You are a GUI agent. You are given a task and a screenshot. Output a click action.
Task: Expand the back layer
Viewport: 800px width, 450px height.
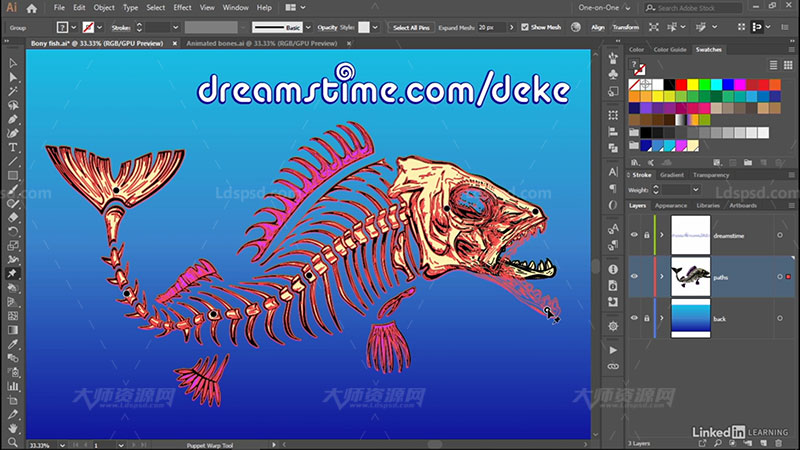(662, 318)
